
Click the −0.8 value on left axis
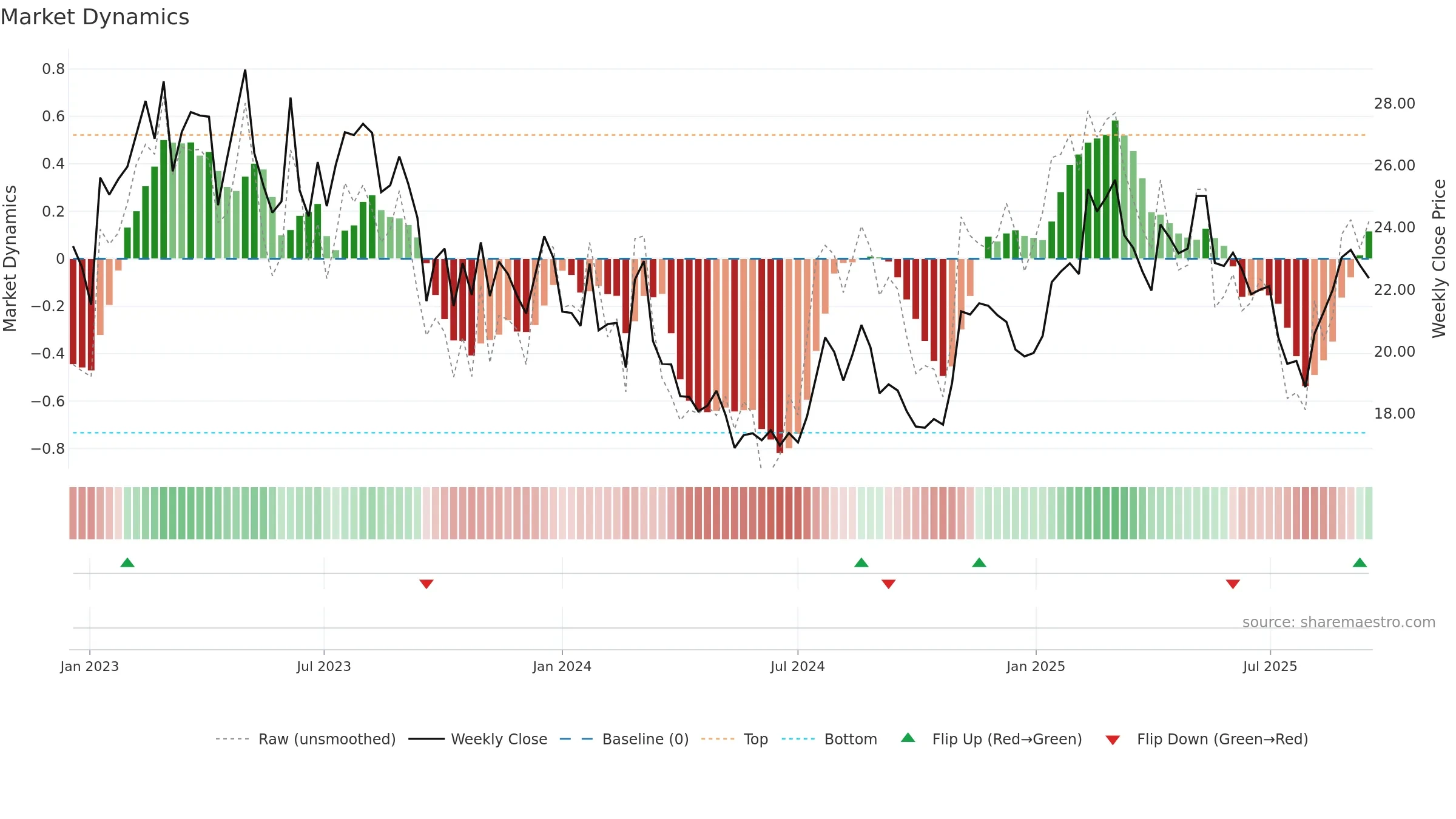(x=48, y=449)
